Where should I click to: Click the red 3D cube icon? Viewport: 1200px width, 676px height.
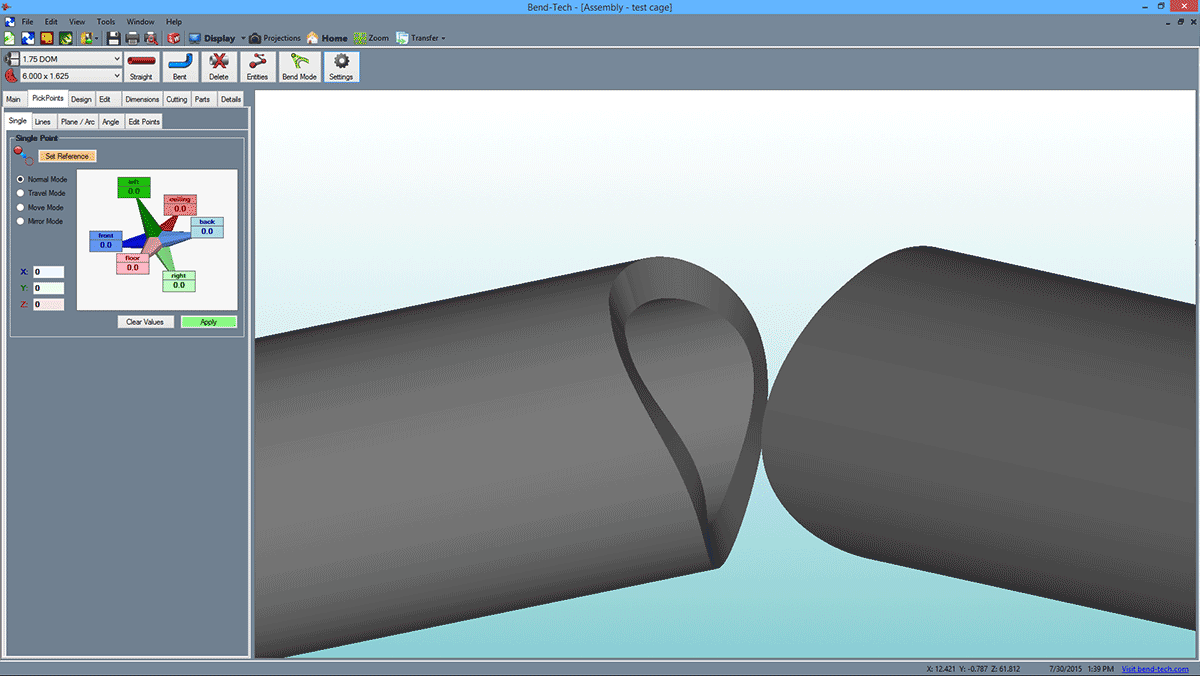[x=174, y=38]
